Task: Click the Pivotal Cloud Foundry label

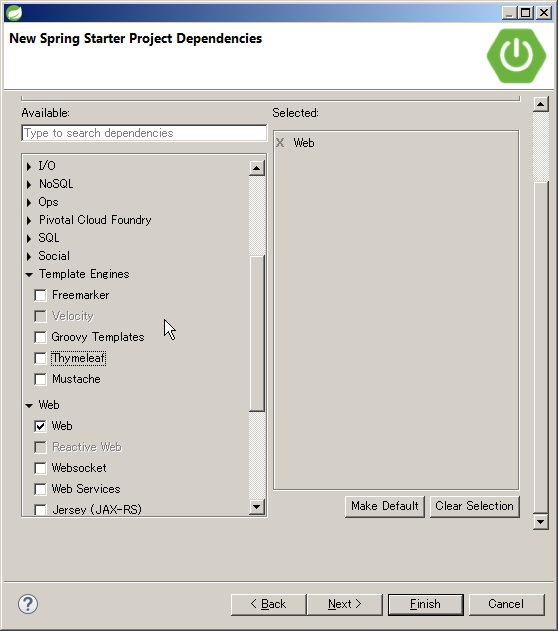Action: coord(95,220)
